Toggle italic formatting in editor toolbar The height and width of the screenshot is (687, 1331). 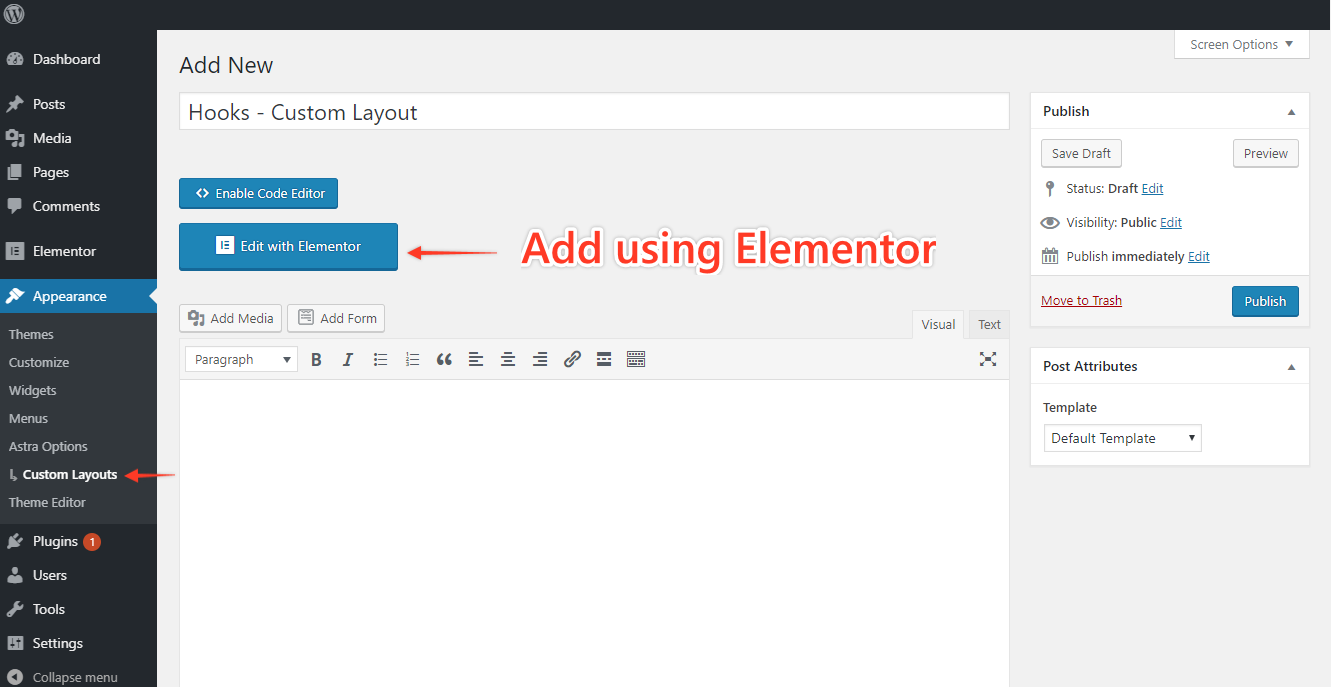tap(348, 359)
